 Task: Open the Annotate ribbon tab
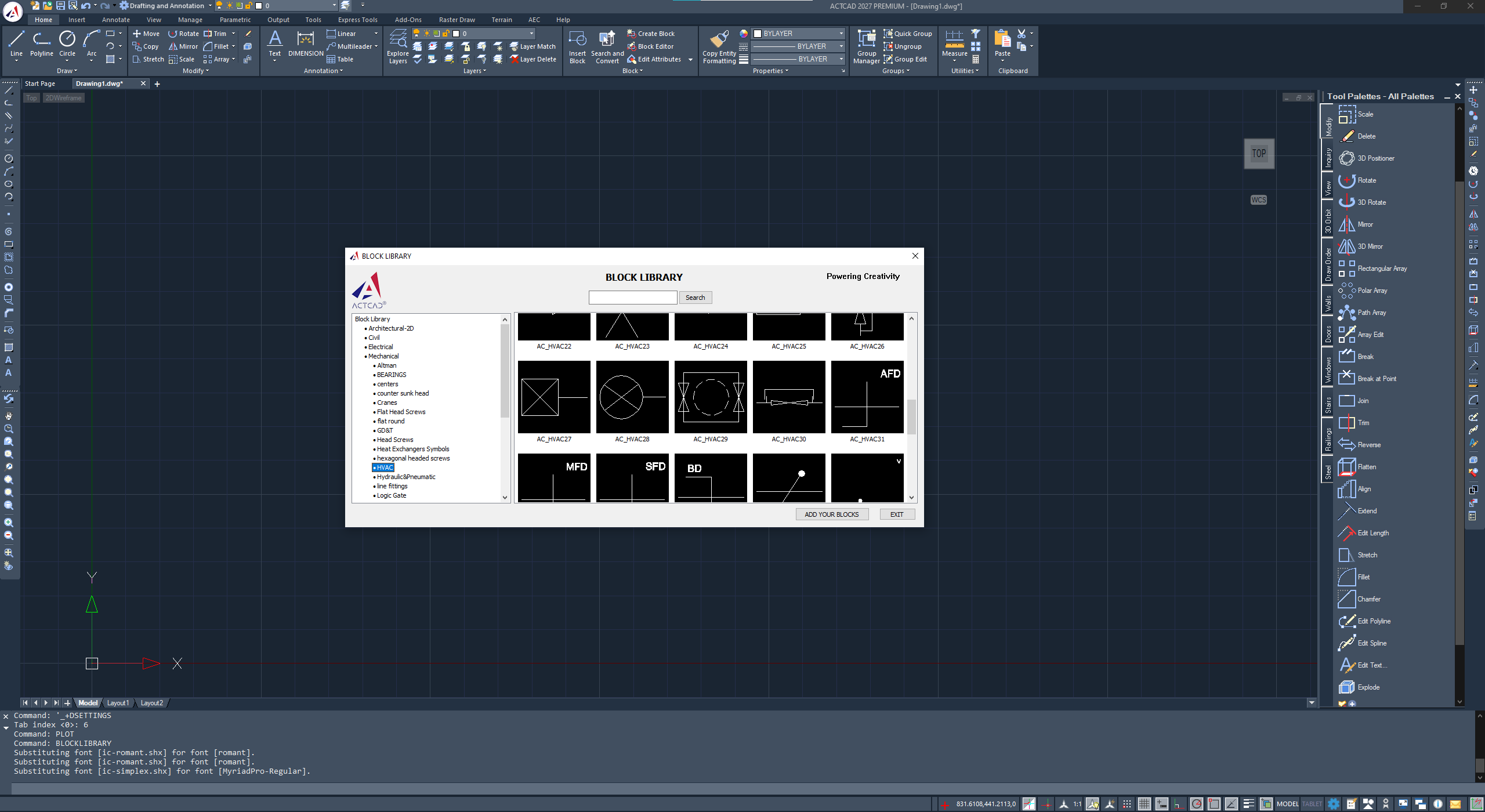[116, 20]
